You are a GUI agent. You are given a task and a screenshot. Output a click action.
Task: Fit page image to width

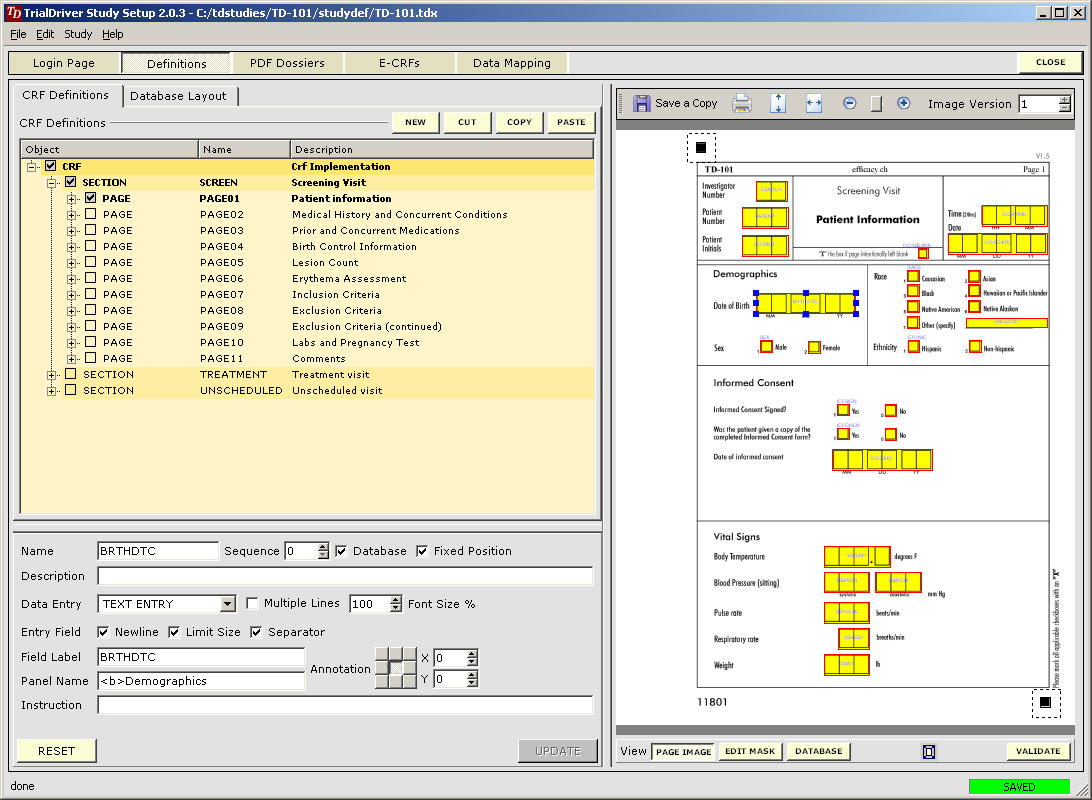coord(814,103)
